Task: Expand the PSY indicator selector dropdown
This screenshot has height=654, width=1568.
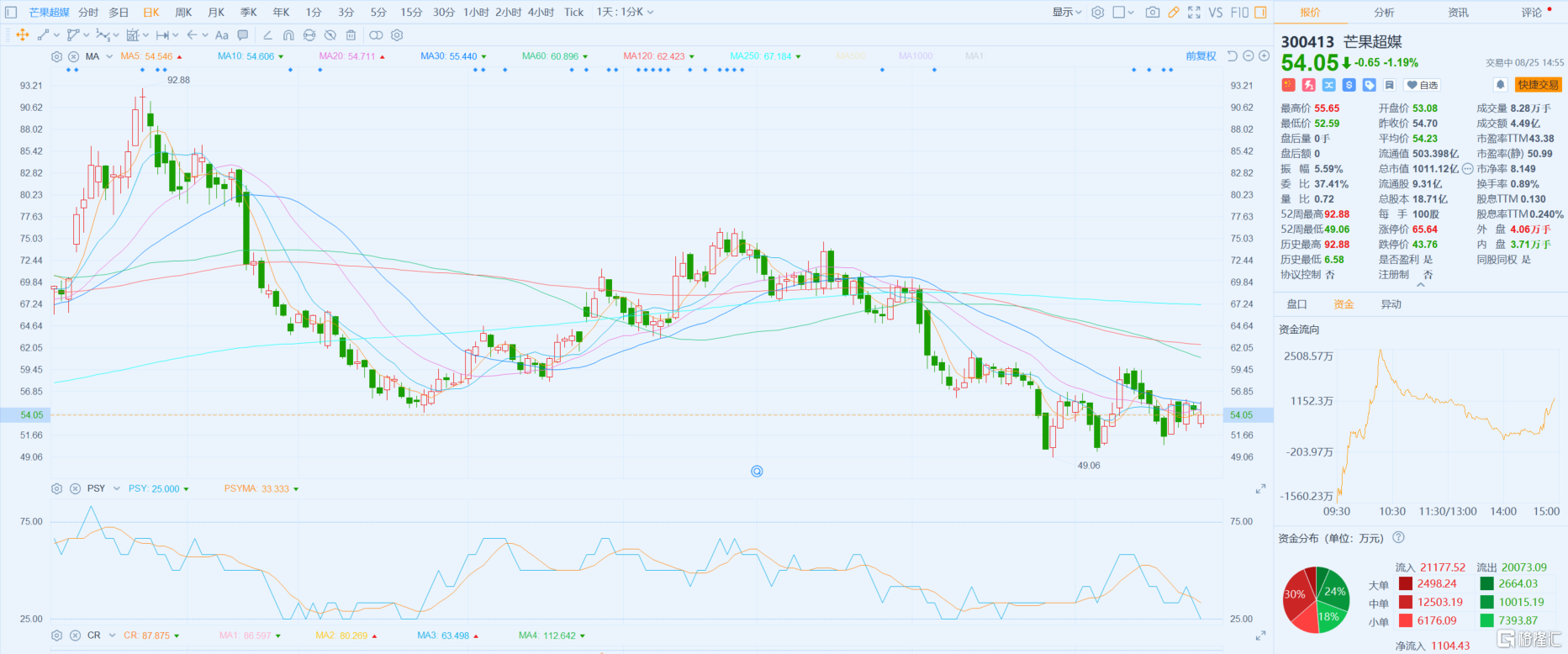Action: pos(116,488)
